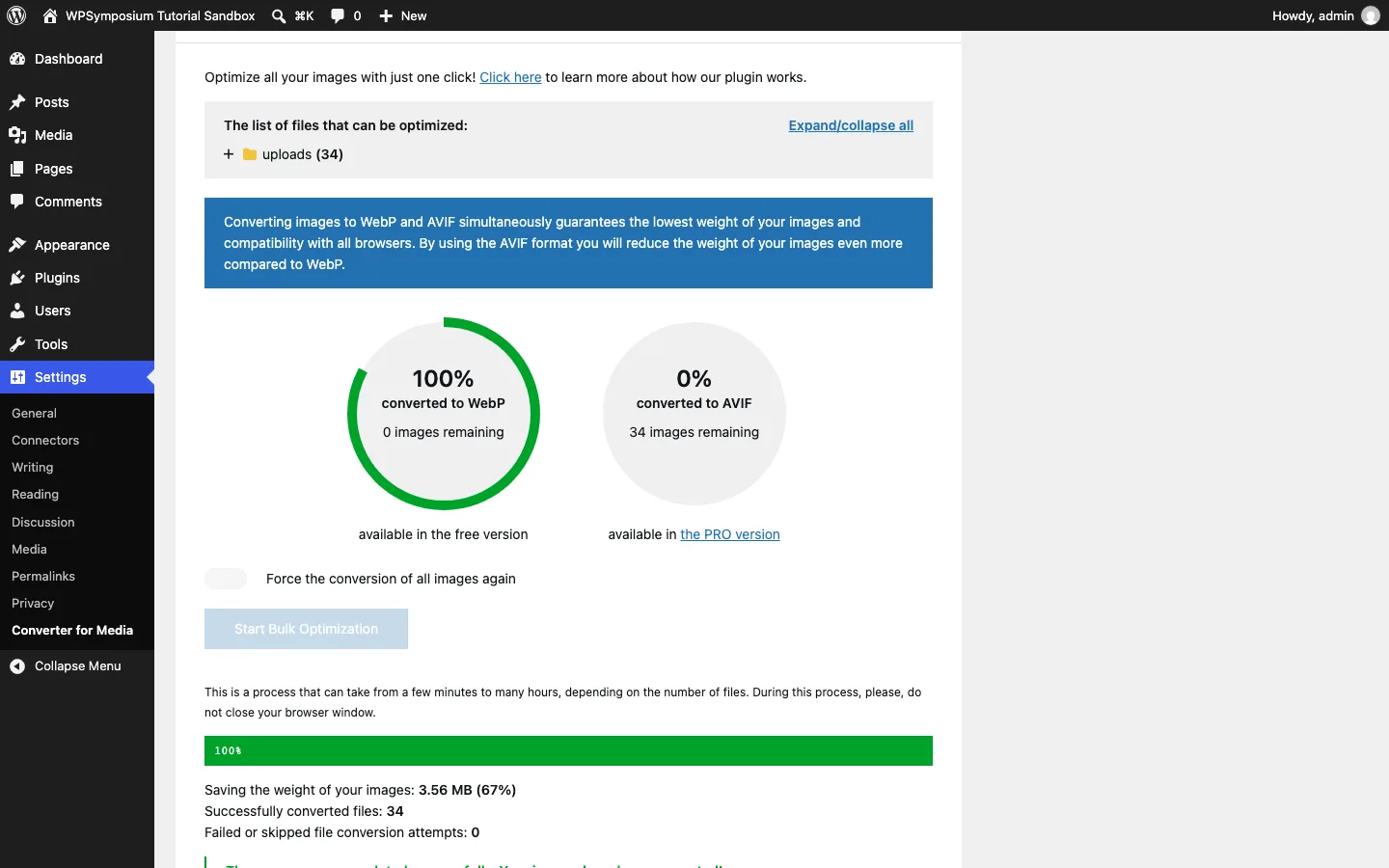This screenshot has height=868, width=1389.
Task: Click the WordPress logo icon
Action: (16, 15)
